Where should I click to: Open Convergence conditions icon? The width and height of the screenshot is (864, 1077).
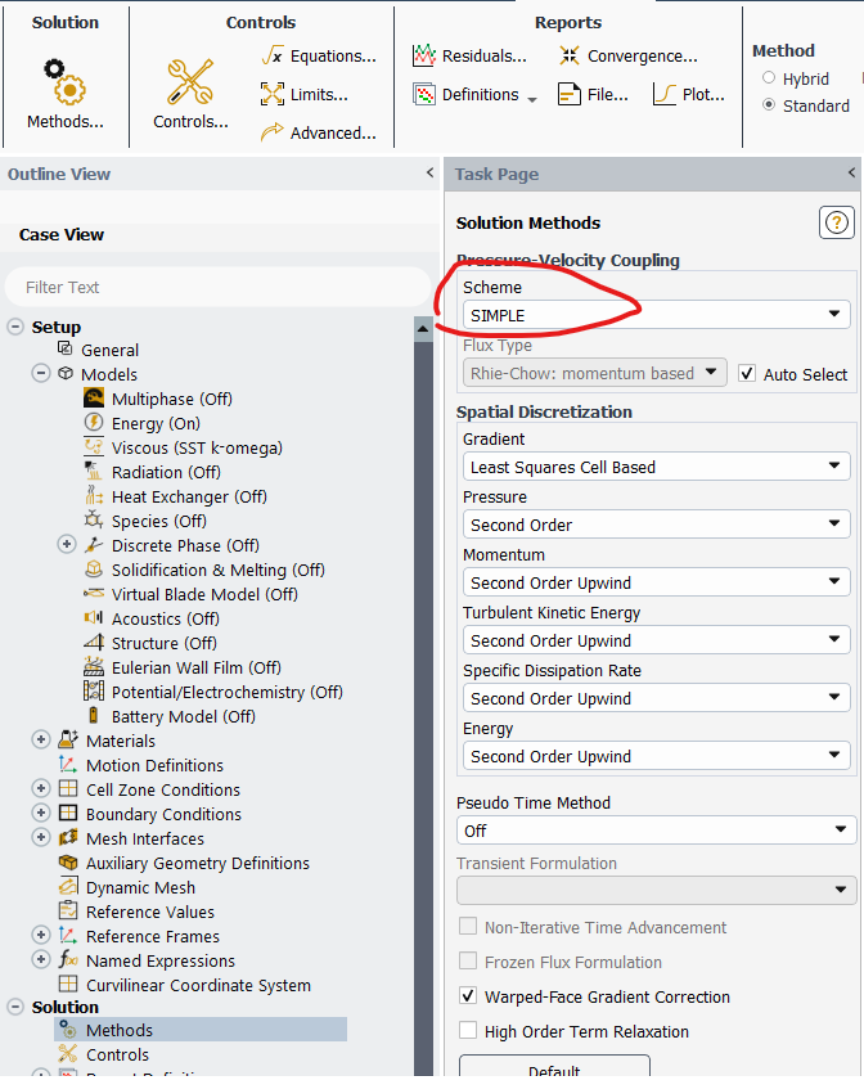pos(569,56)
